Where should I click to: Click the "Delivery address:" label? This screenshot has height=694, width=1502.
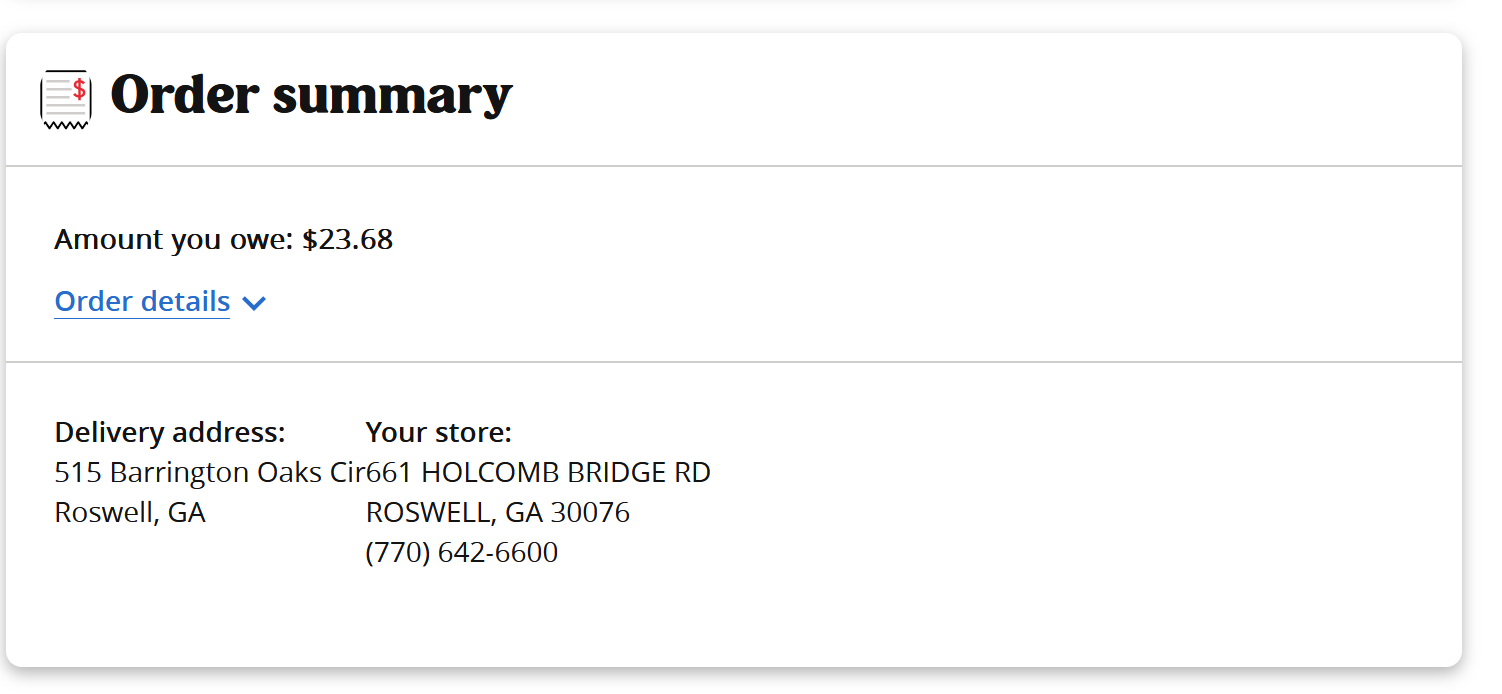tap(170, 432)
